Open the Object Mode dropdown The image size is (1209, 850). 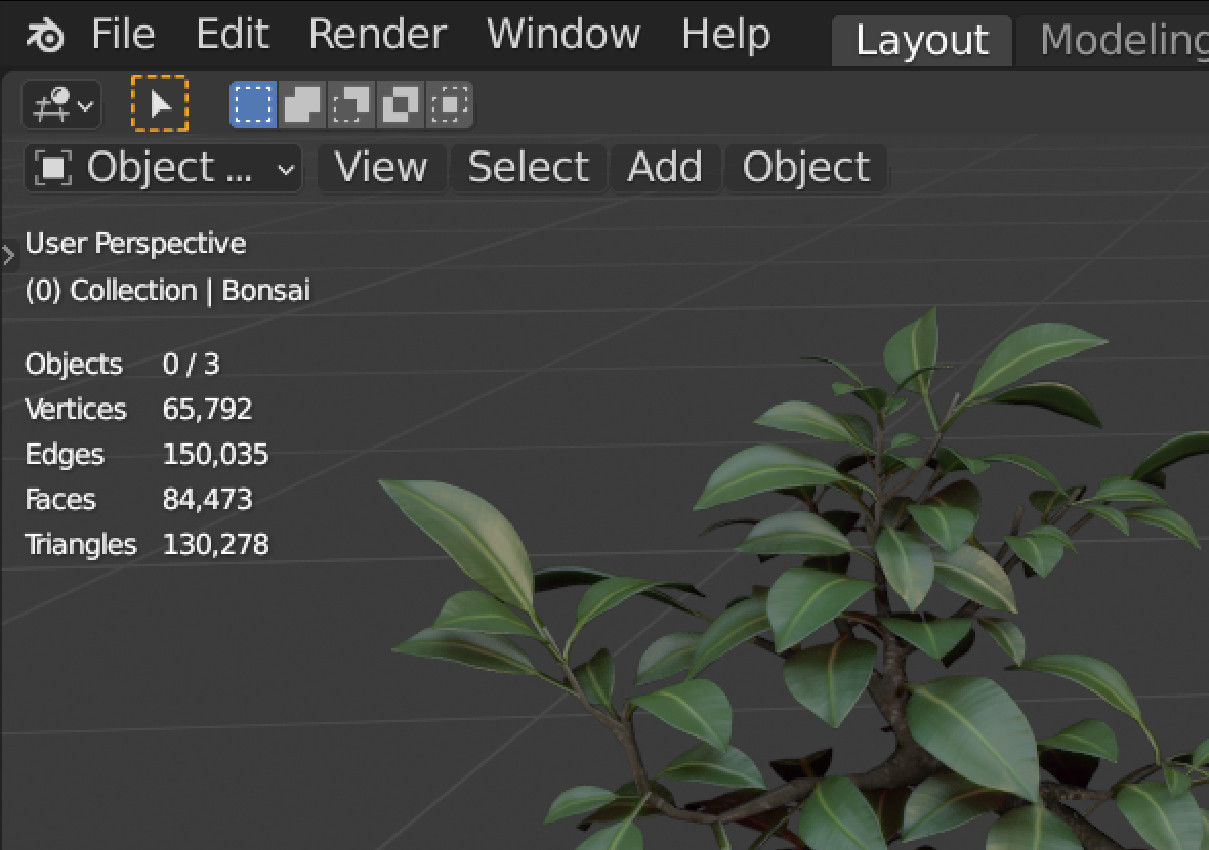click(163, 168)
